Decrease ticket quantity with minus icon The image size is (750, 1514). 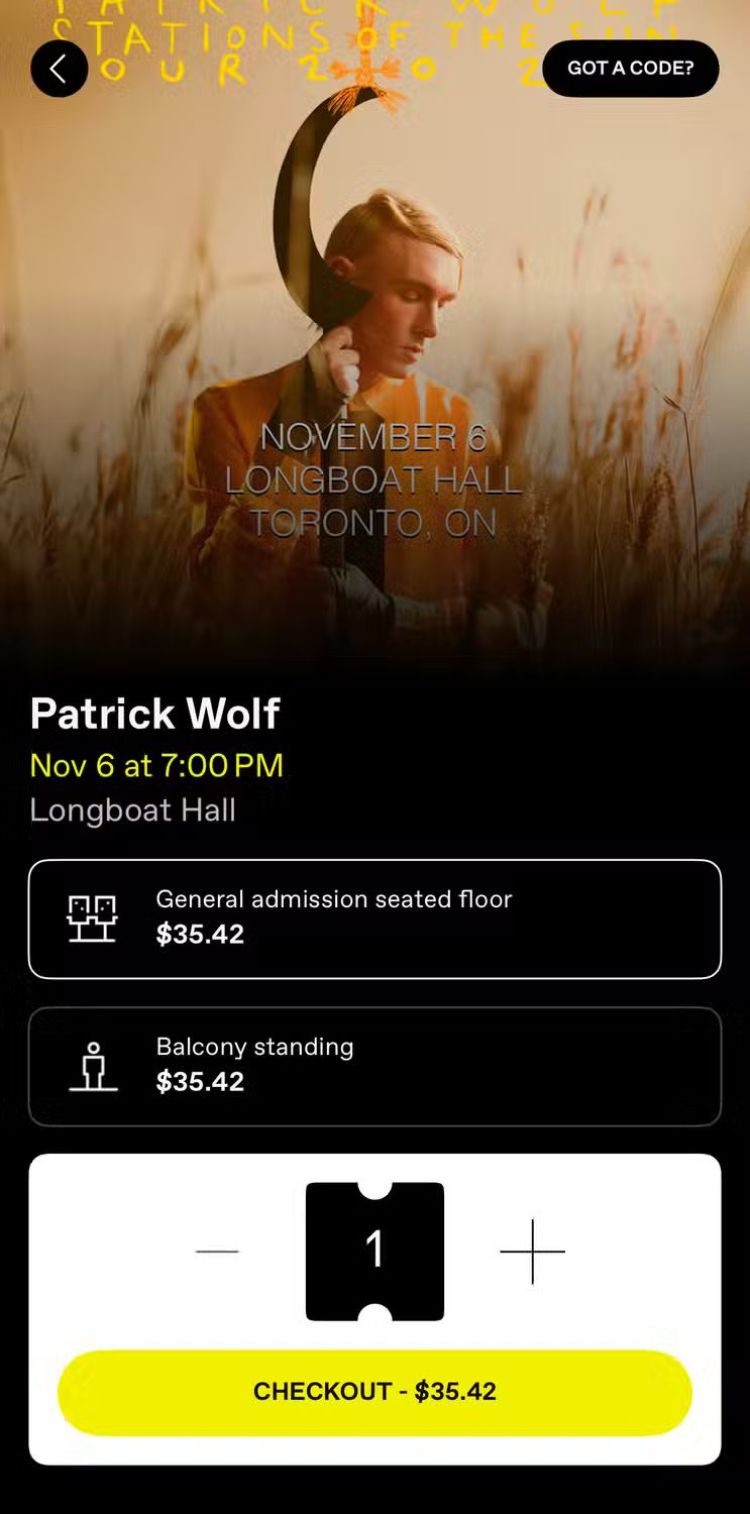(x=217, y=1251)
